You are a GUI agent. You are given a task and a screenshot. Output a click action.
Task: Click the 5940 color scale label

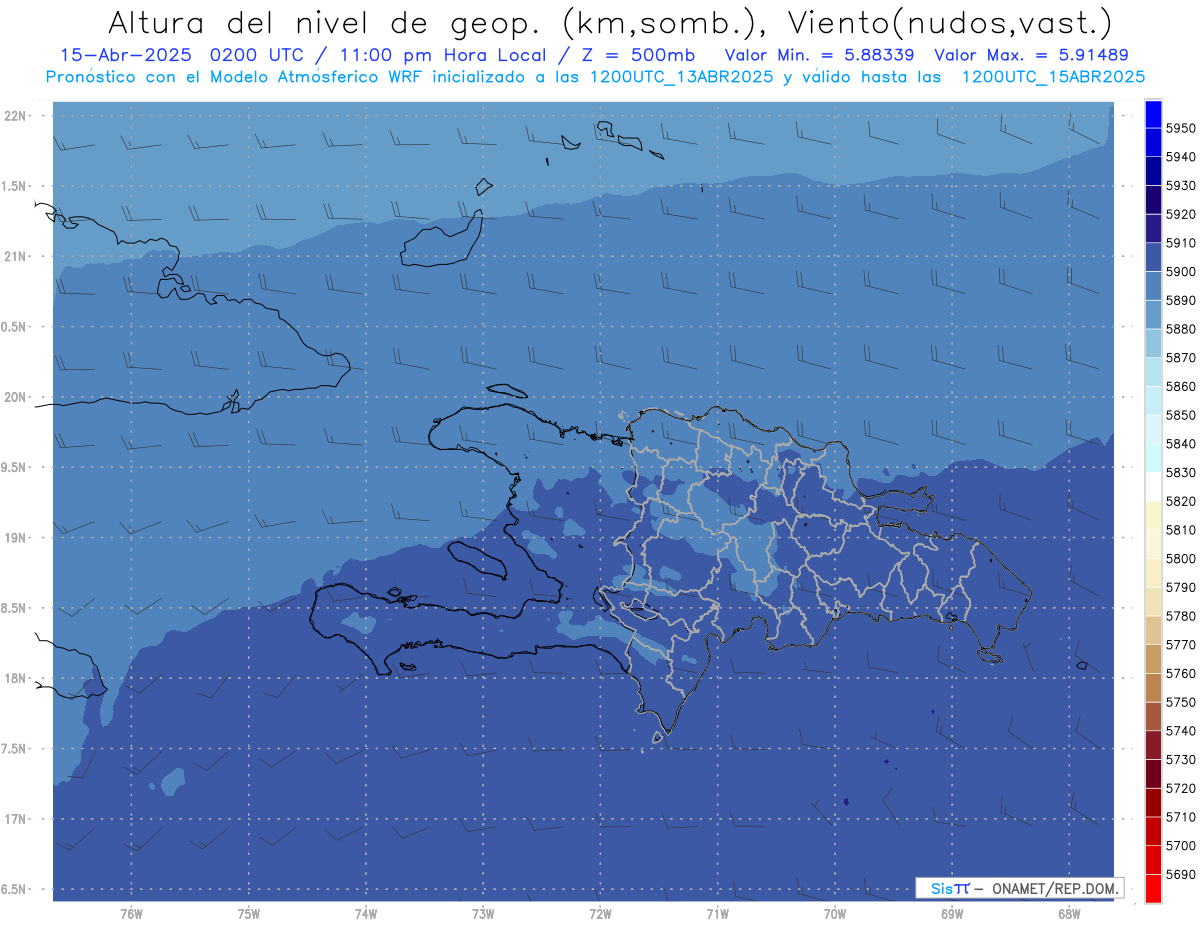[1181, 157]
